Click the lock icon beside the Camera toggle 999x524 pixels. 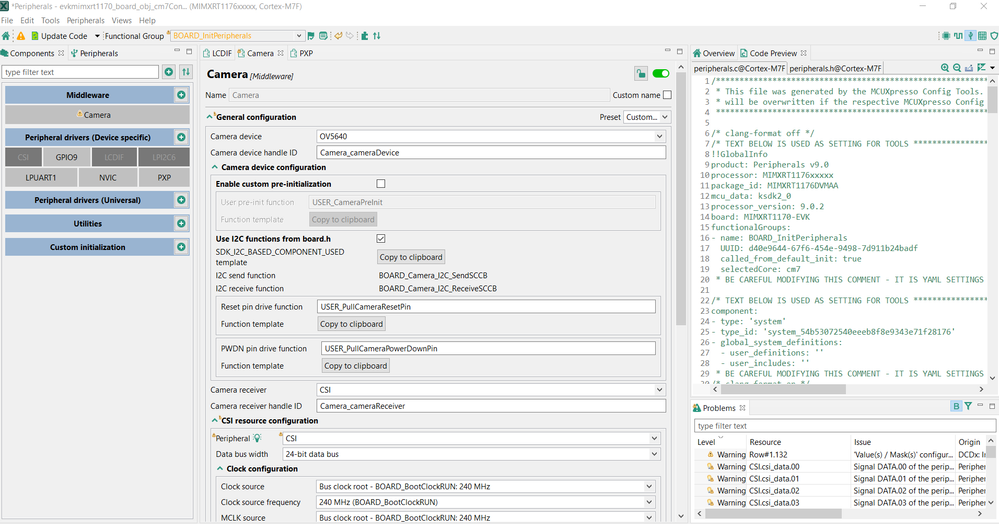tap(641, 74)
